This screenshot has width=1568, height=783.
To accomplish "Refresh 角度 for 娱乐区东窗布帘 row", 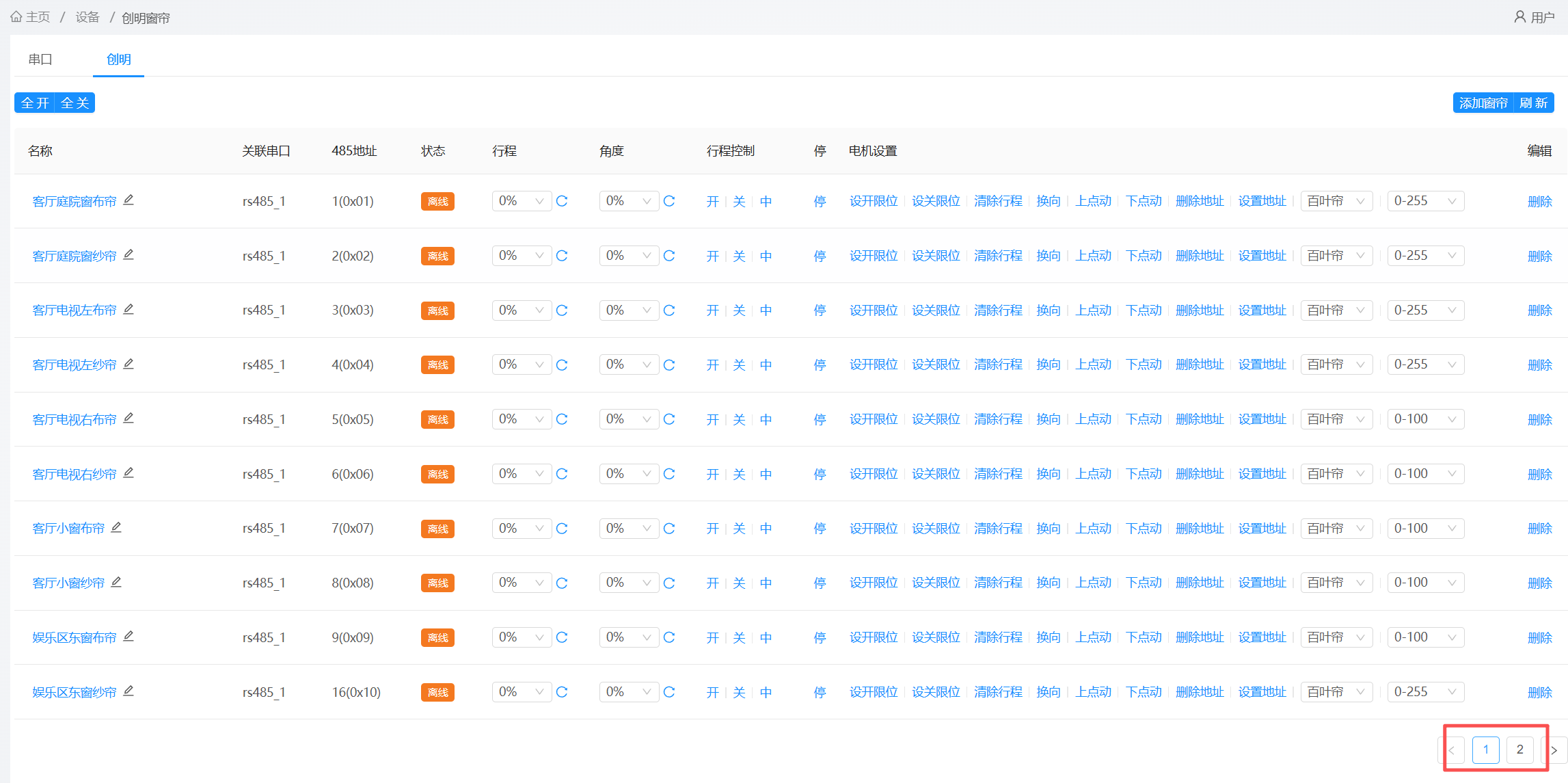I will tap(669, 637).
